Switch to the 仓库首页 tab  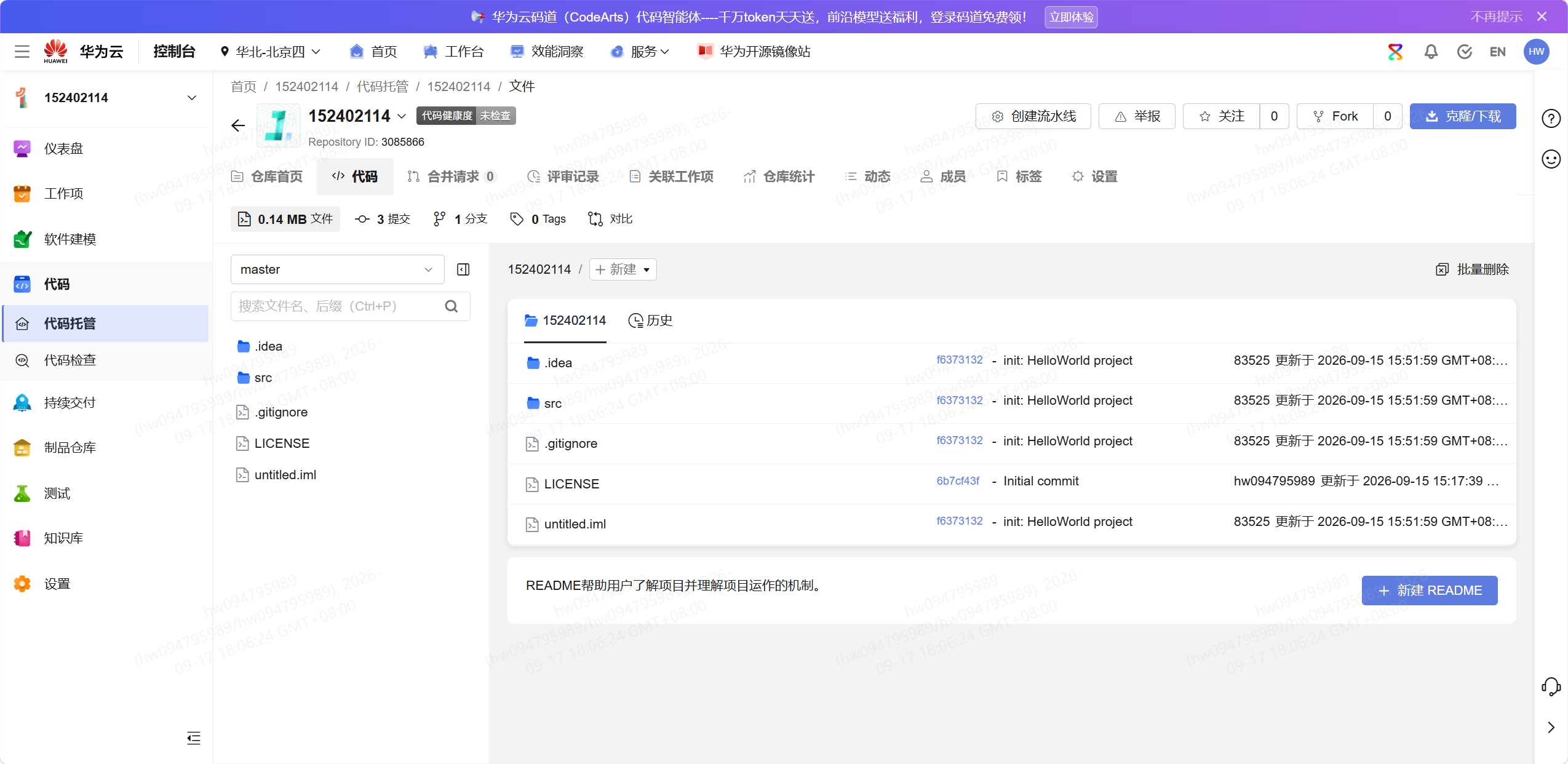pos(267,177)
